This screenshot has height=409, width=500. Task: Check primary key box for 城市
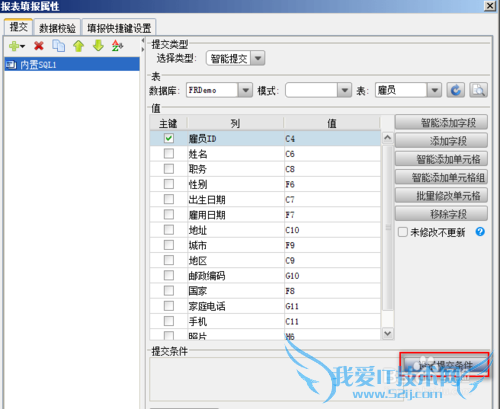click(x=169, y=245)
